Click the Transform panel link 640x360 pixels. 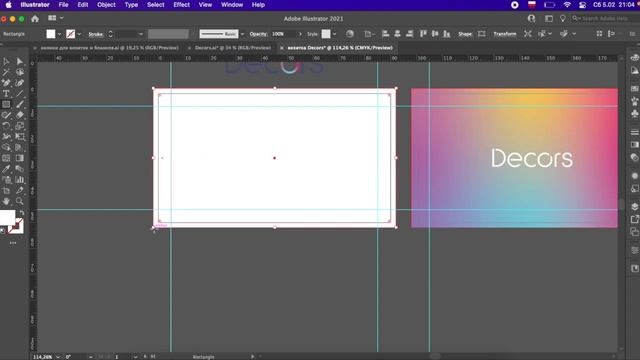tap(505, 34)
